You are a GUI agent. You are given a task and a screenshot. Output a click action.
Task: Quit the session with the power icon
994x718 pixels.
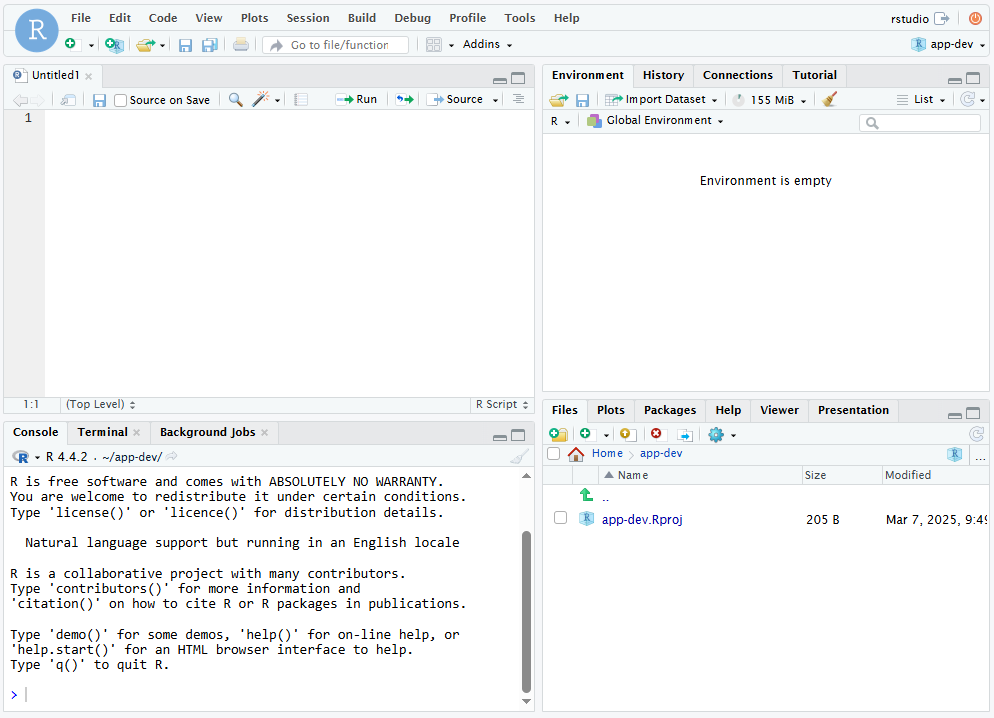coord(975,18)
